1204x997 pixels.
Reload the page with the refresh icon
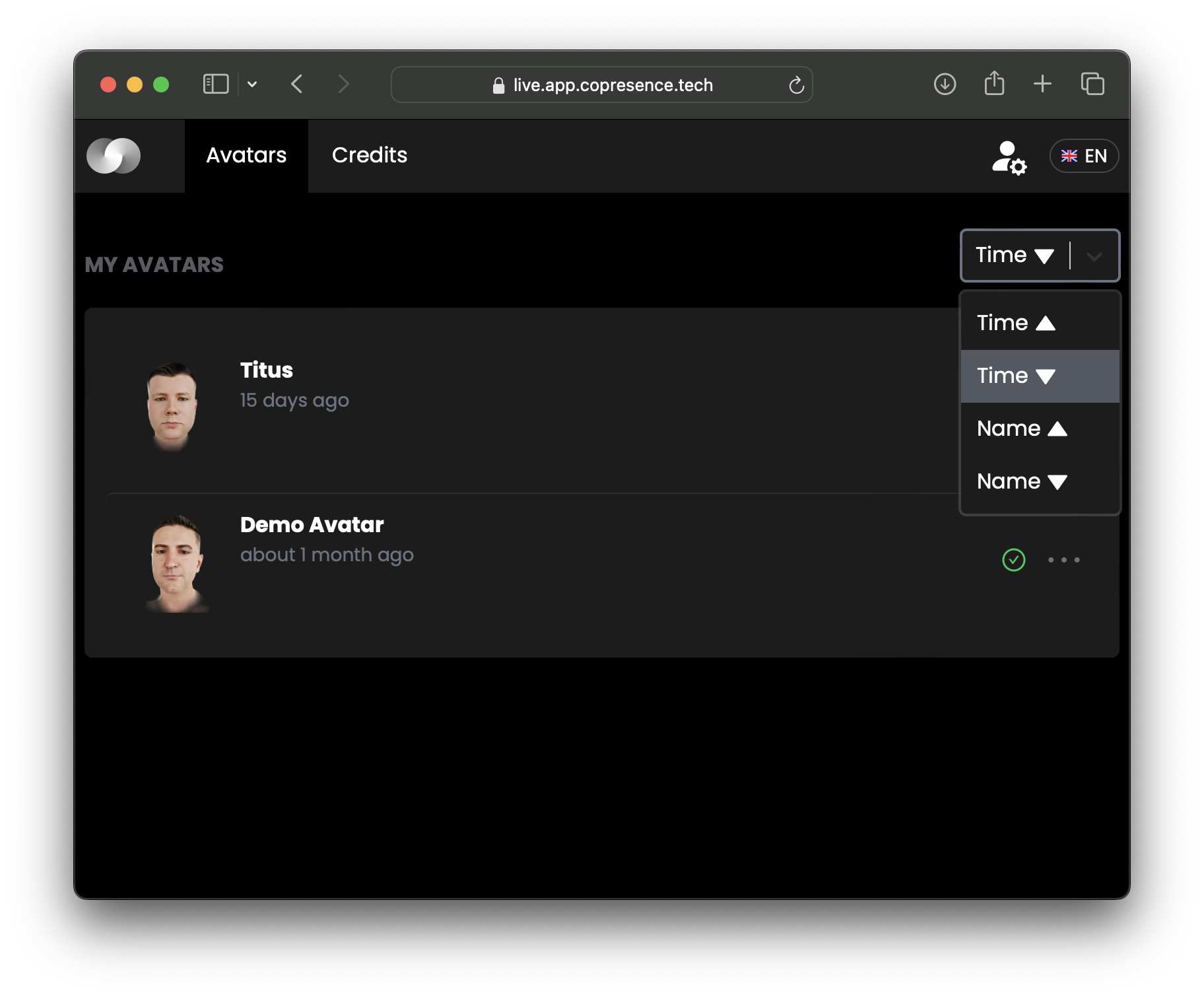[x=796, y=85]
